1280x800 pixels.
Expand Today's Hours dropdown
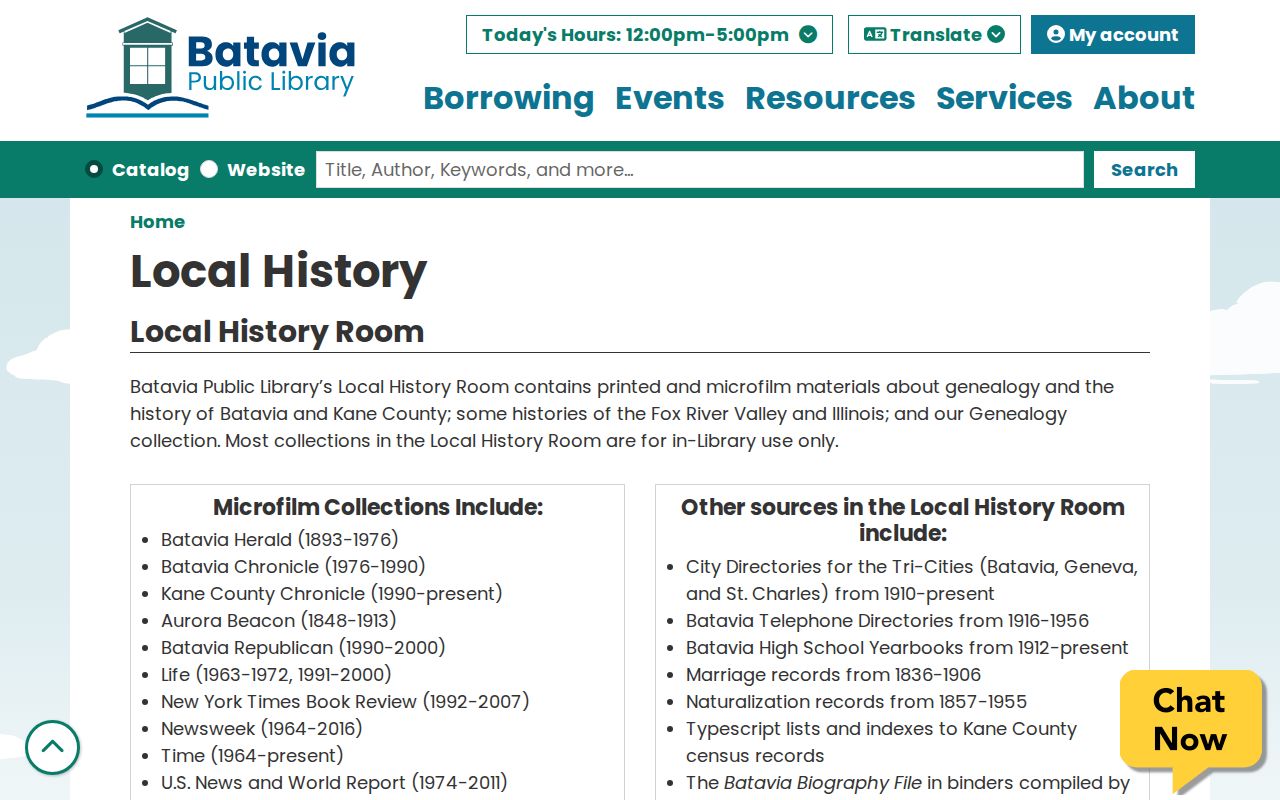coord(649,35)
